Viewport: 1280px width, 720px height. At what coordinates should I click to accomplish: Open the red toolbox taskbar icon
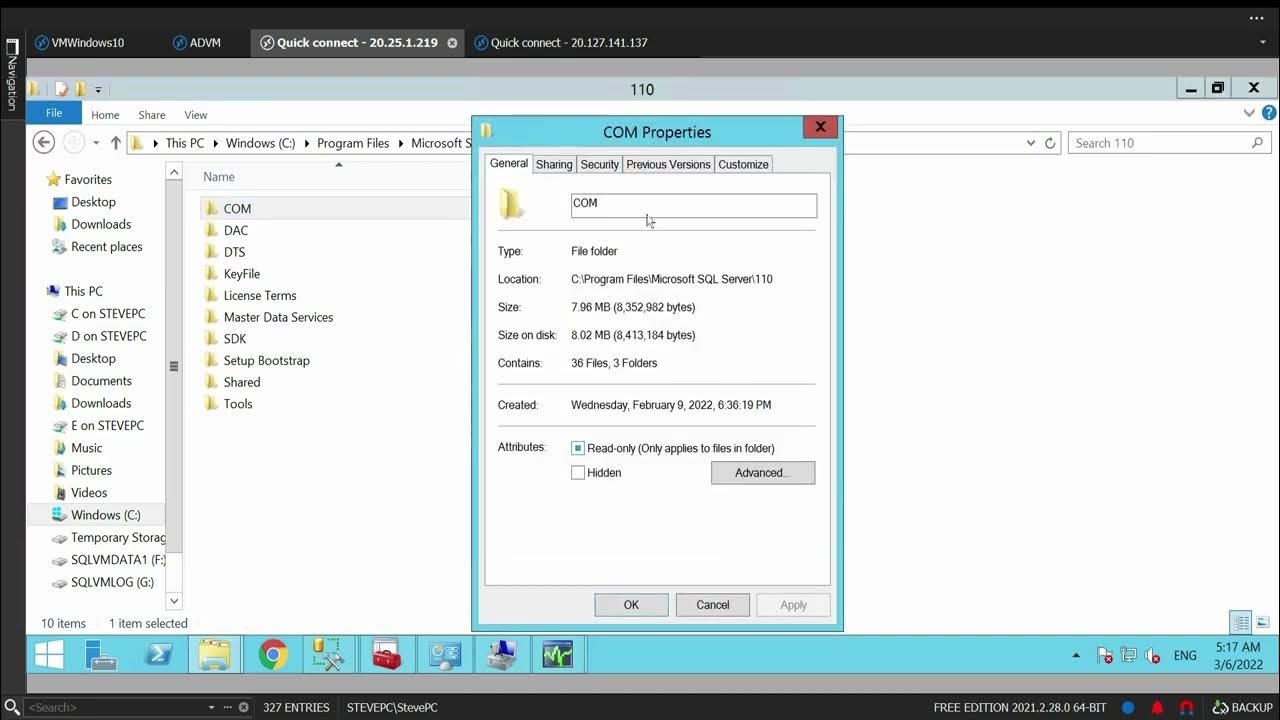pos(386,655)
